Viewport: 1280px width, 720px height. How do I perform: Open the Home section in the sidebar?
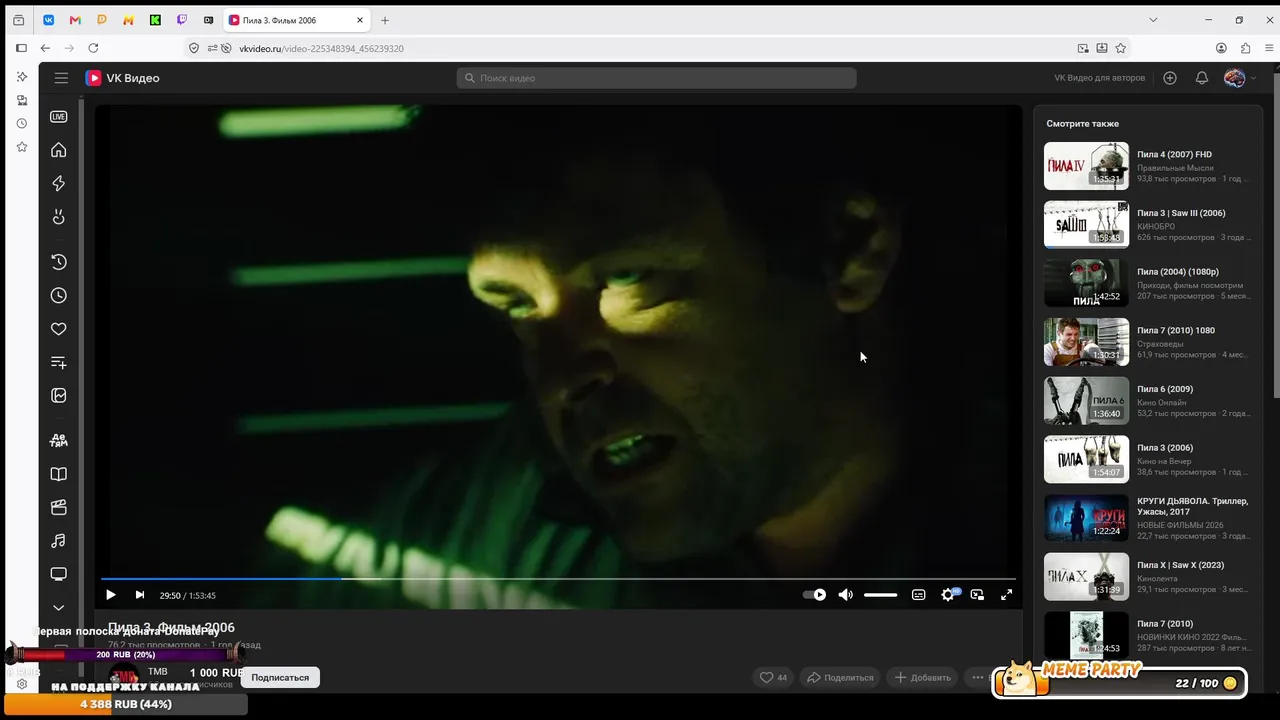(x=59, y=150)
